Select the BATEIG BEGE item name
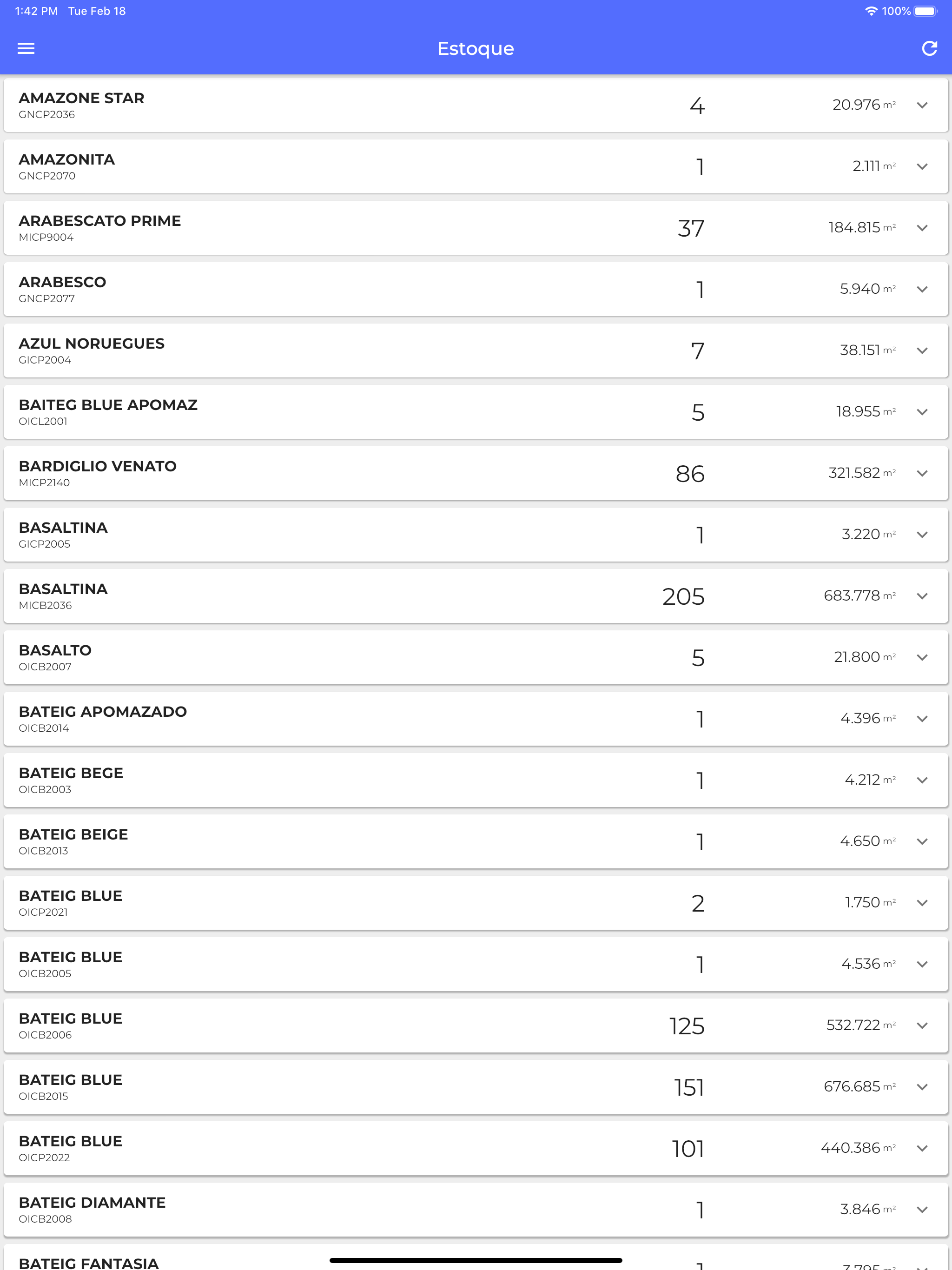952x1270 pixels. (x=71, y=774)
